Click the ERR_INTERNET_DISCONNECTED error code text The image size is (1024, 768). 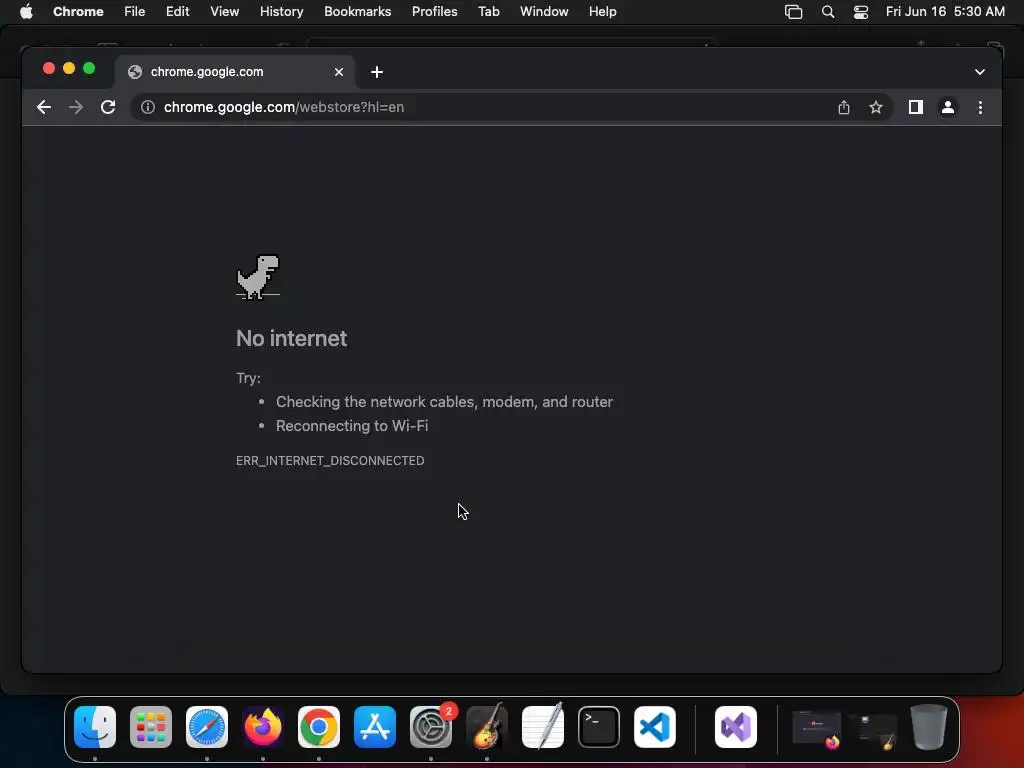330,460
